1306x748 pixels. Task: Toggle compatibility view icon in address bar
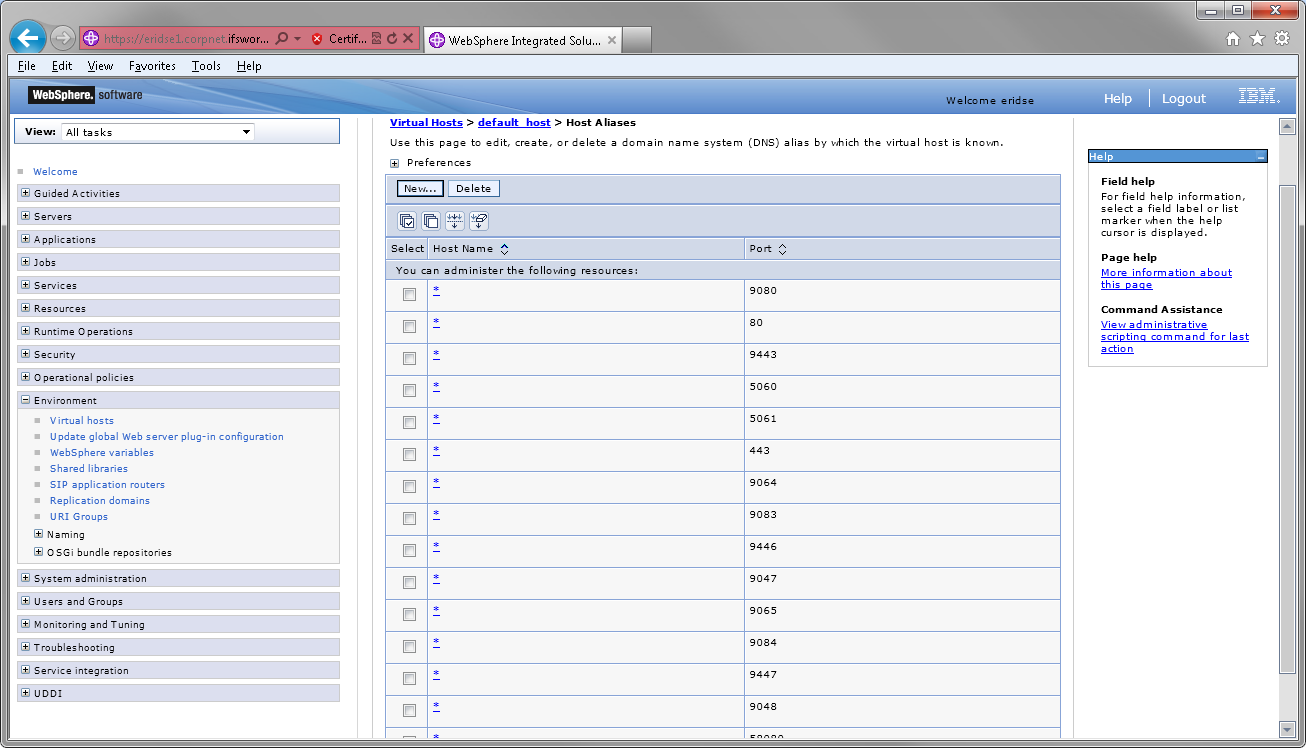376,39
